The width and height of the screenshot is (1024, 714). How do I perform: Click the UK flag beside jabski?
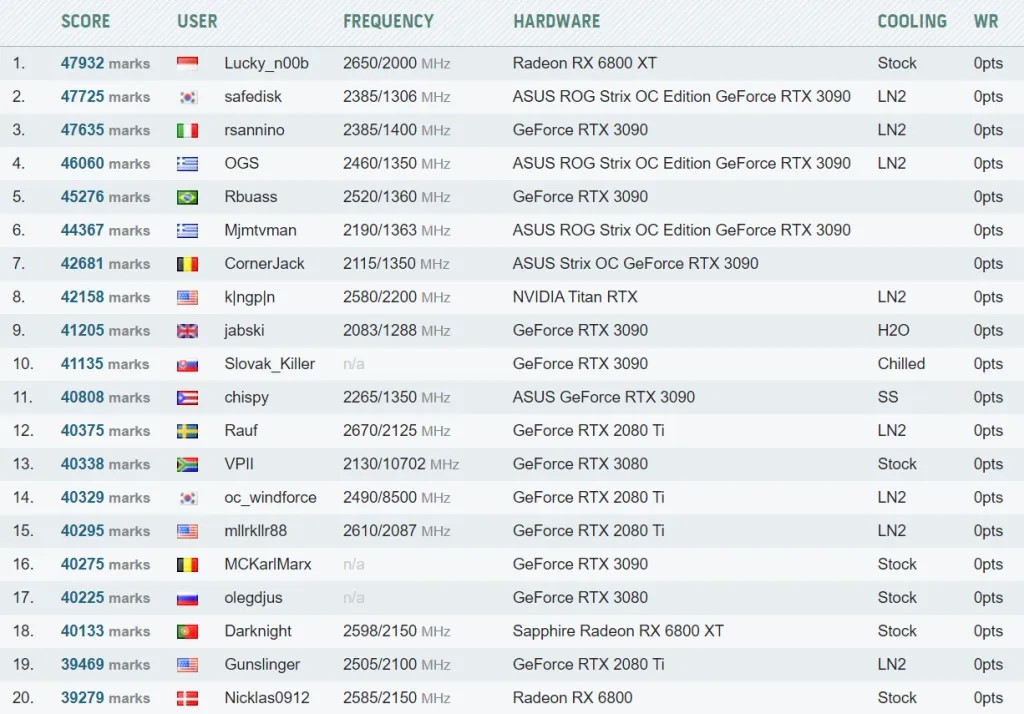click(187, 331)
